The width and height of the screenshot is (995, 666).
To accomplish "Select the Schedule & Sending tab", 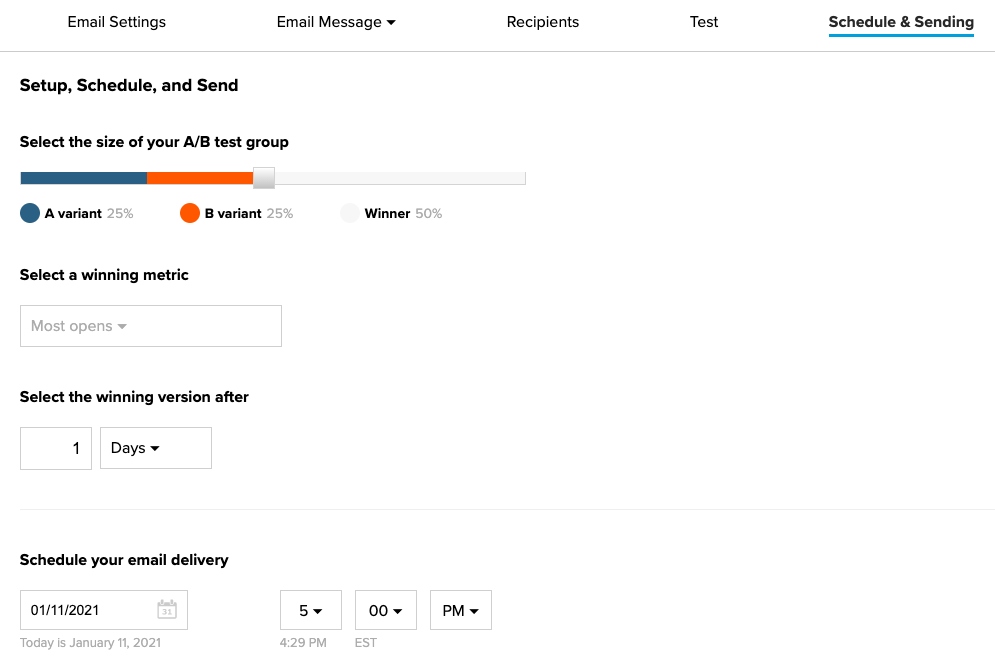I will 901,22.
